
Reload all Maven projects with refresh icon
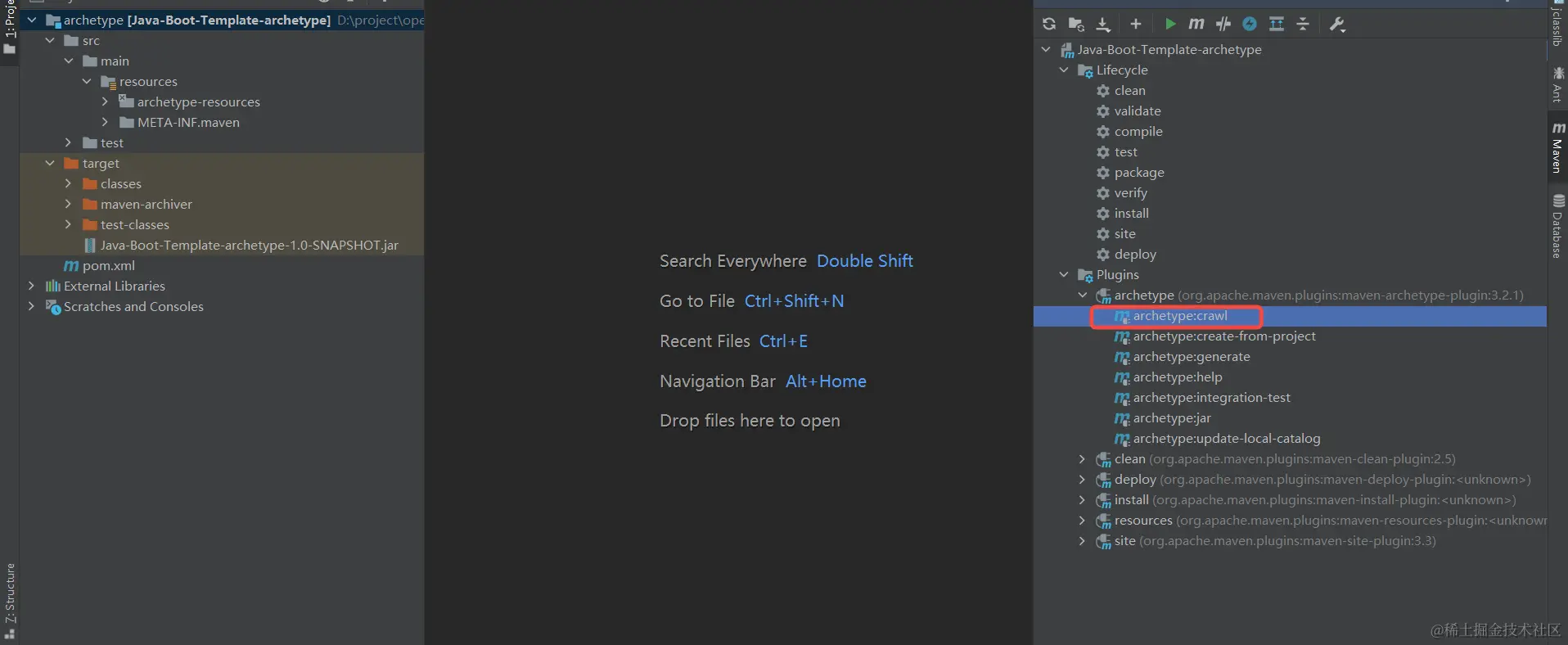[x=1049, y=24]
